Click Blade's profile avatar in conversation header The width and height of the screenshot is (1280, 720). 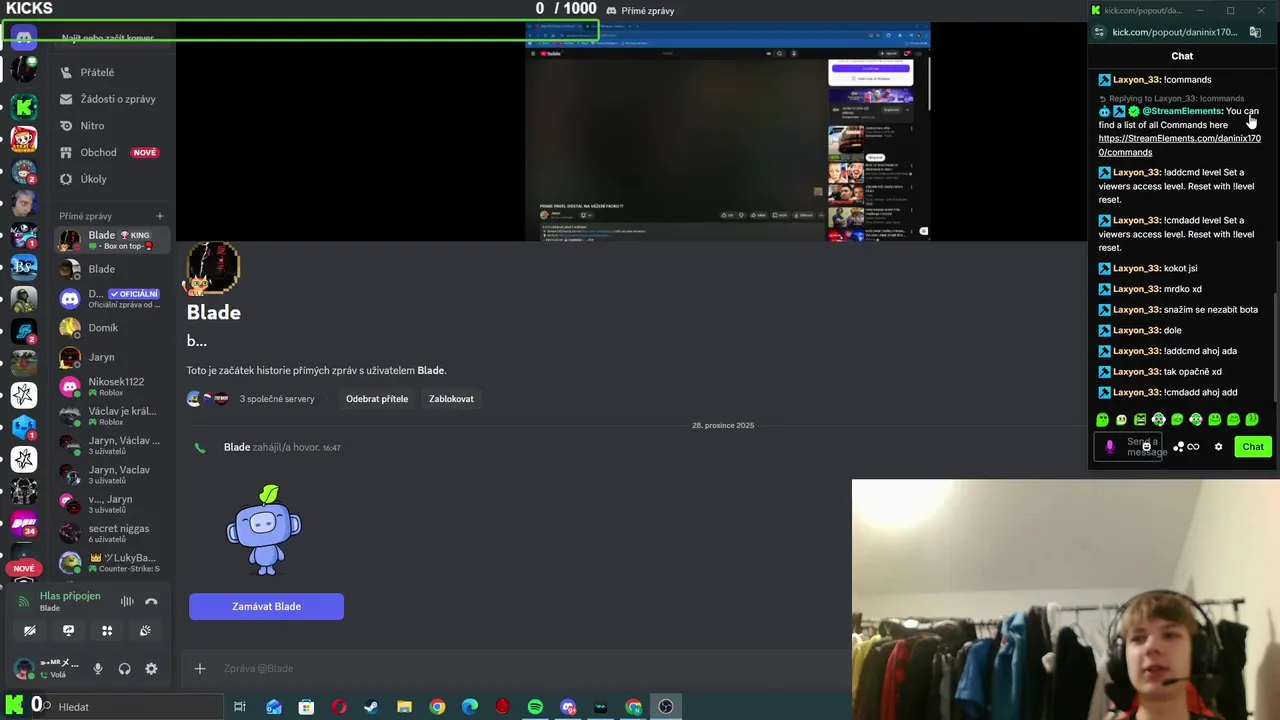[213, 268]
